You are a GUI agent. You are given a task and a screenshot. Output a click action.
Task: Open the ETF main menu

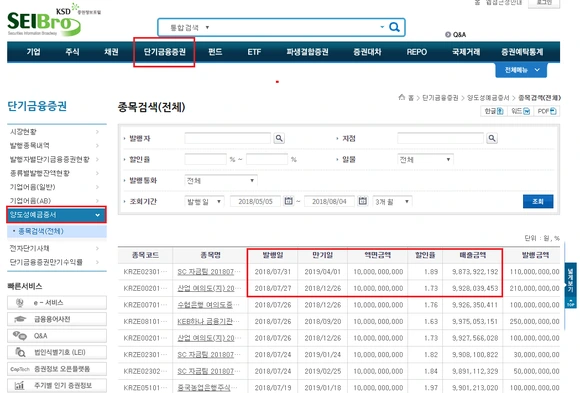coord(254,52)
